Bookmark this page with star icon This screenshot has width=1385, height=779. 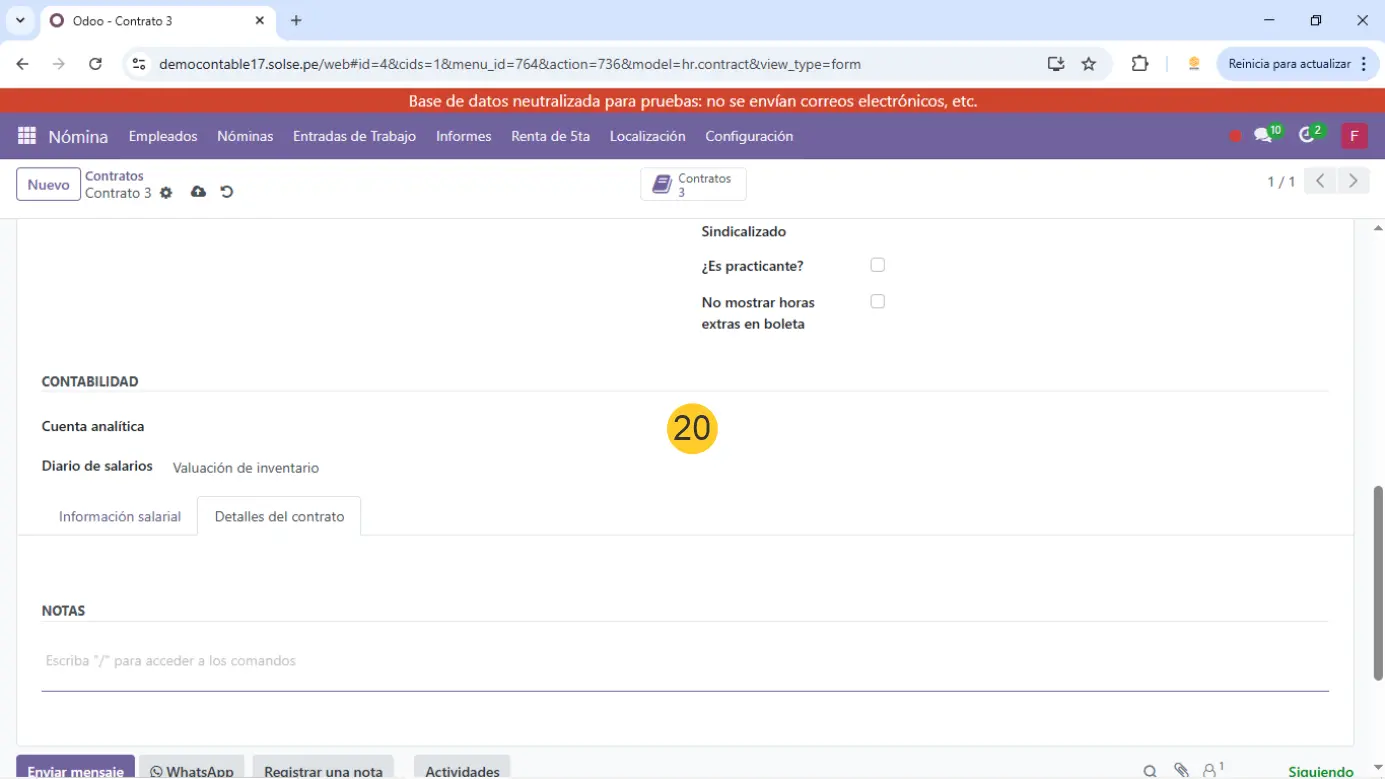[1089, 64]
